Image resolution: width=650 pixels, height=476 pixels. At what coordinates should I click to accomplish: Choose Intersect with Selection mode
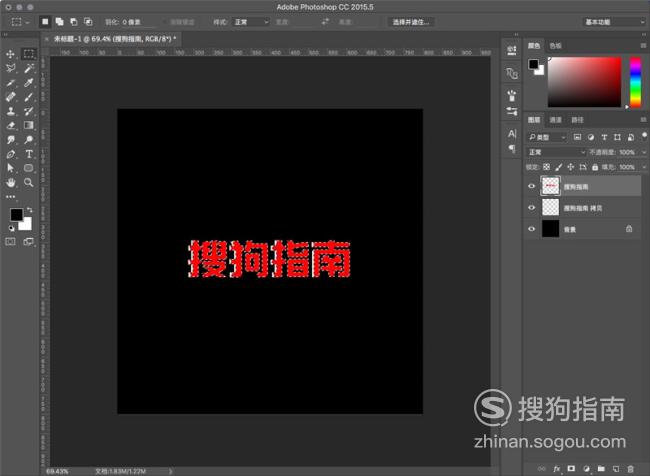(88, 22)
